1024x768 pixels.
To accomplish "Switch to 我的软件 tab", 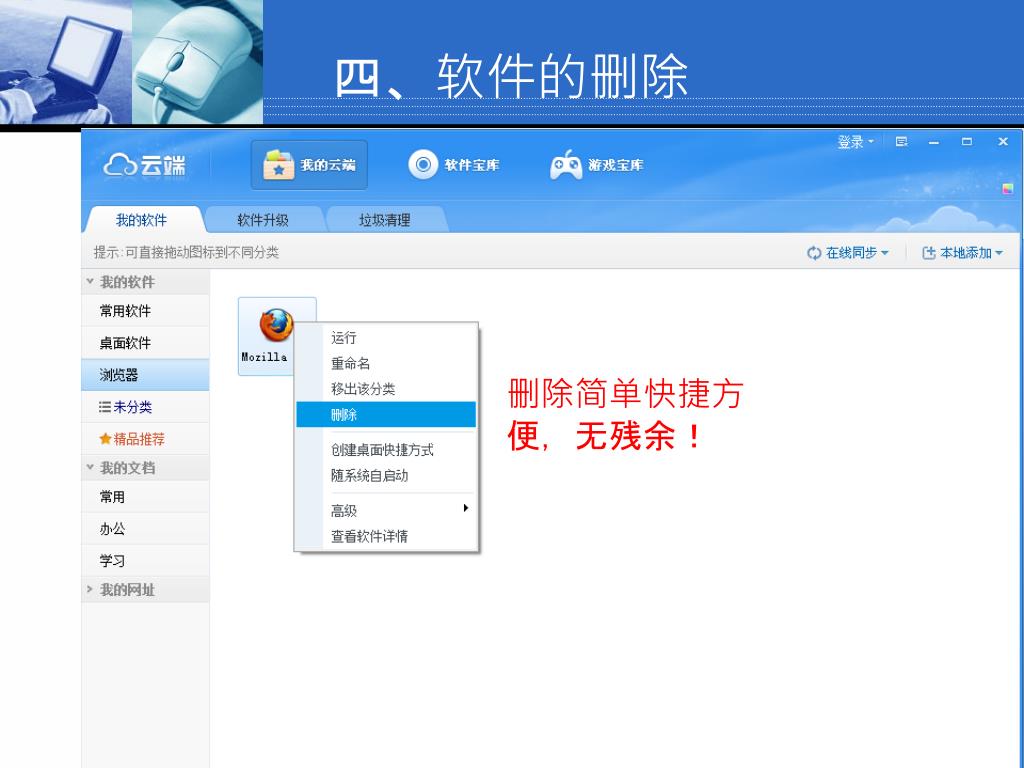I will pos(142,220).
